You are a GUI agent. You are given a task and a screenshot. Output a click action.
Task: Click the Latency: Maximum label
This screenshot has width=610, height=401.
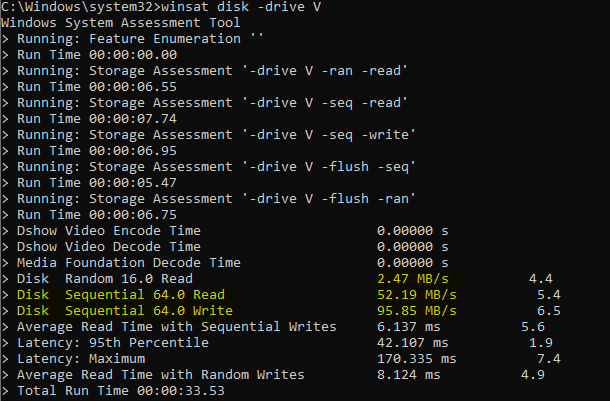81,359
